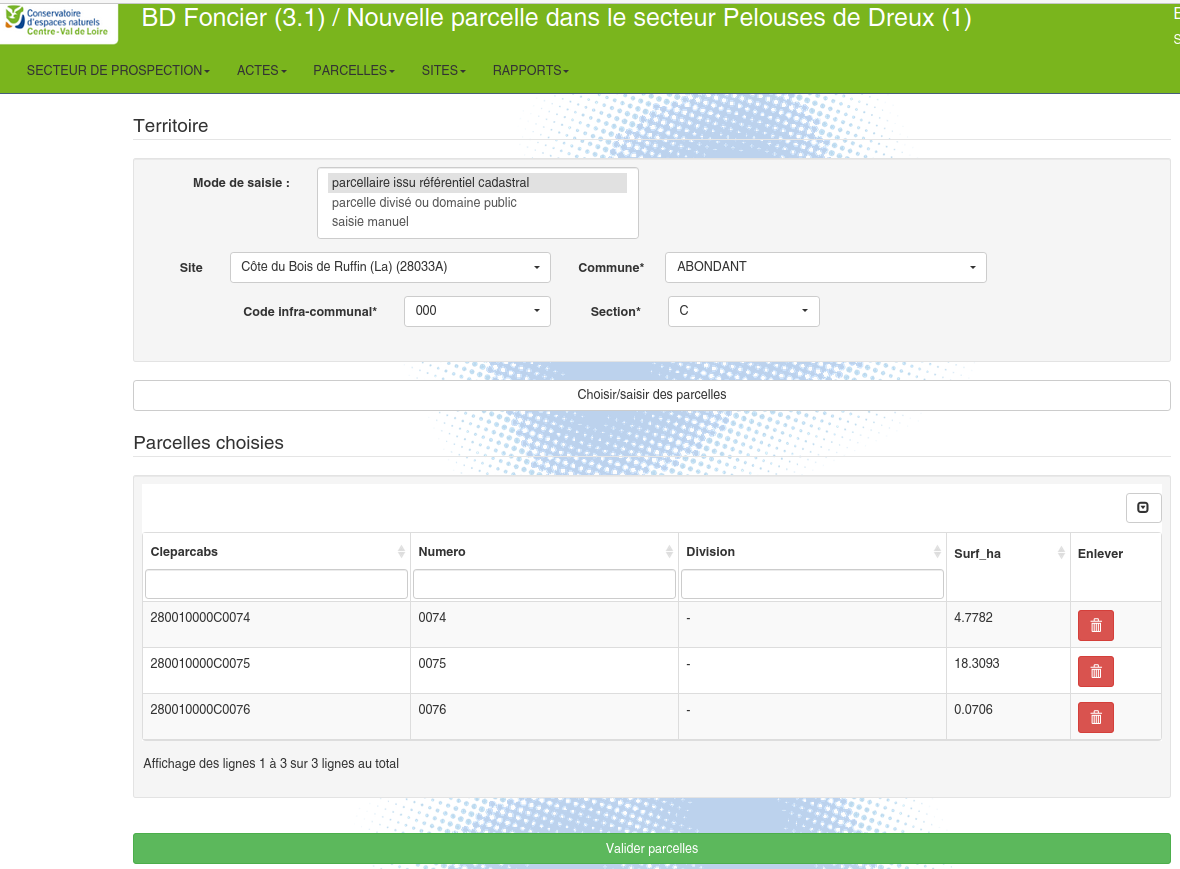Open the Section dropdown

[x=743, y=311]
